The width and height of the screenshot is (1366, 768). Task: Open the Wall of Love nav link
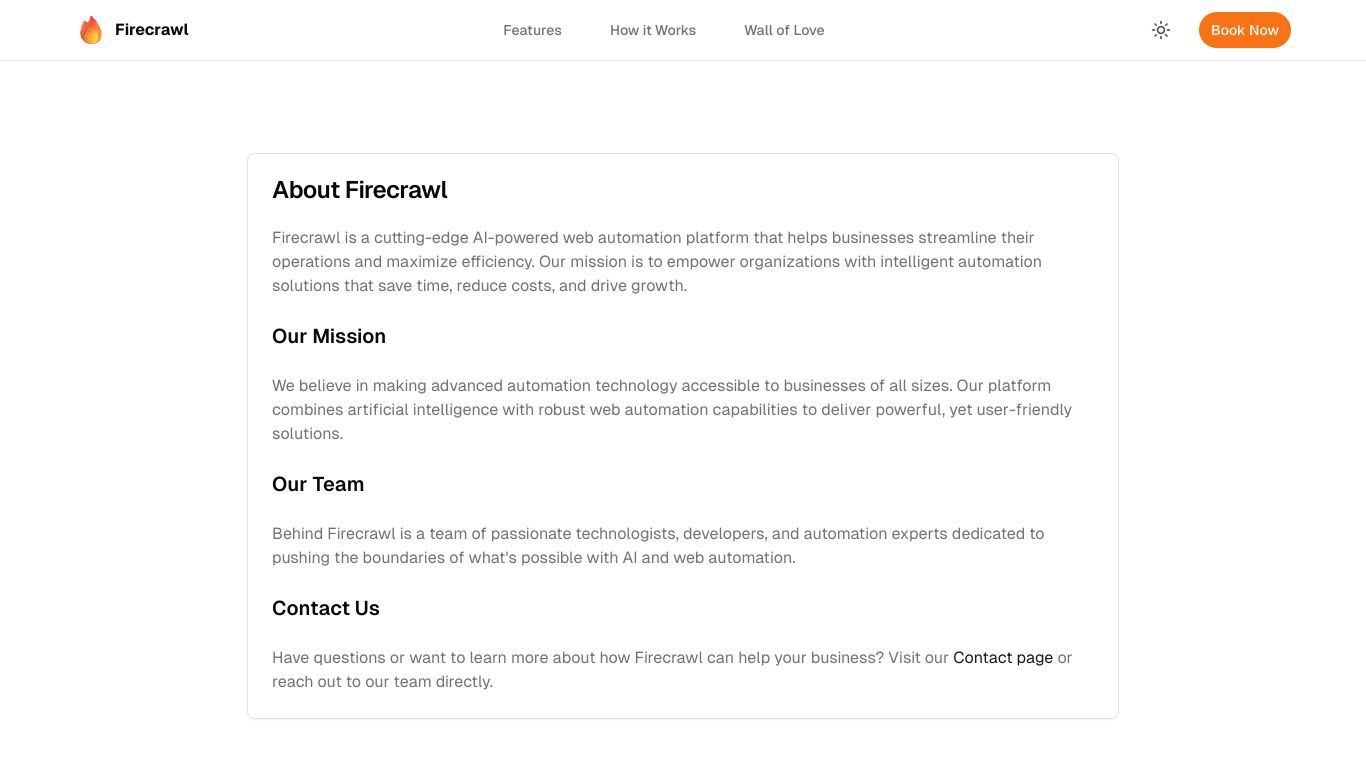pyautogui.click(x=784, y=30)
